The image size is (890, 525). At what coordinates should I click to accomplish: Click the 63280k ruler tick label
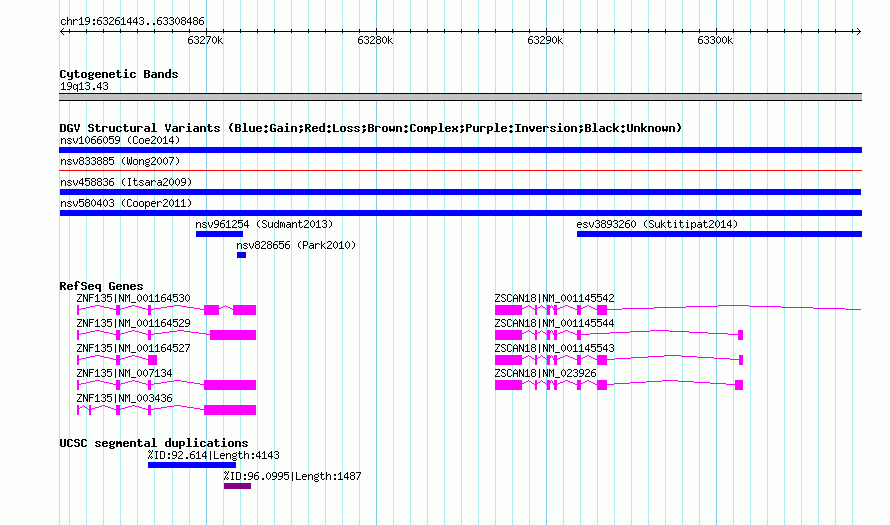(x=375, y=40)
